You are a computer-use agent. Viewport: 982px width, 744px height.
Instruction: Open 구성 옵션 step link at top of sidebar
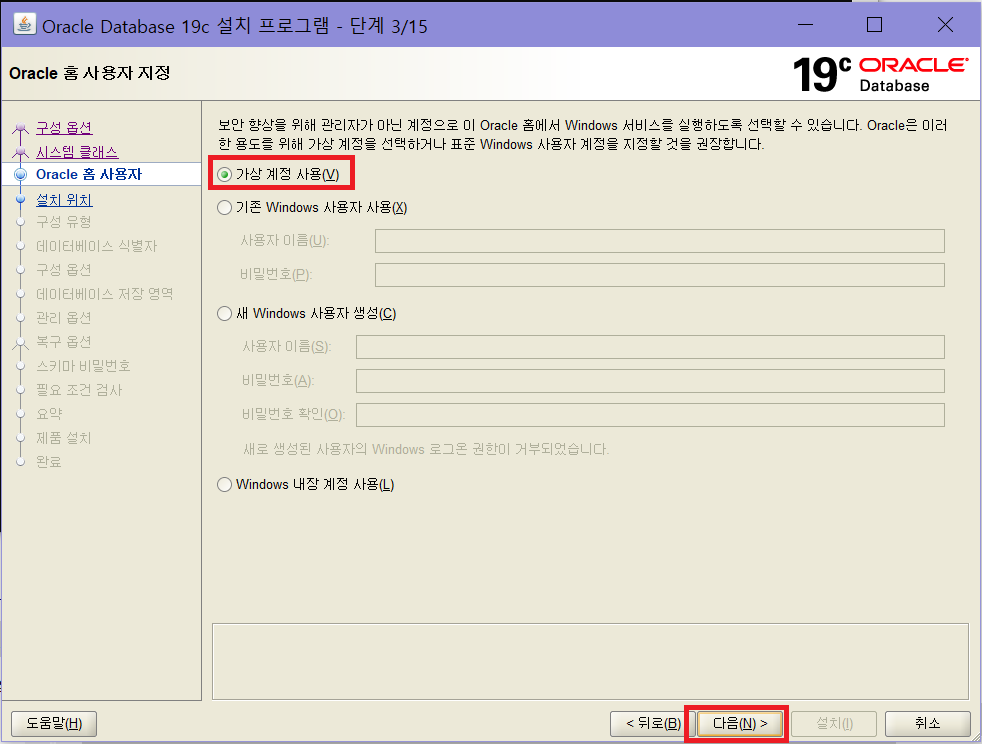[x=64, y=128]
